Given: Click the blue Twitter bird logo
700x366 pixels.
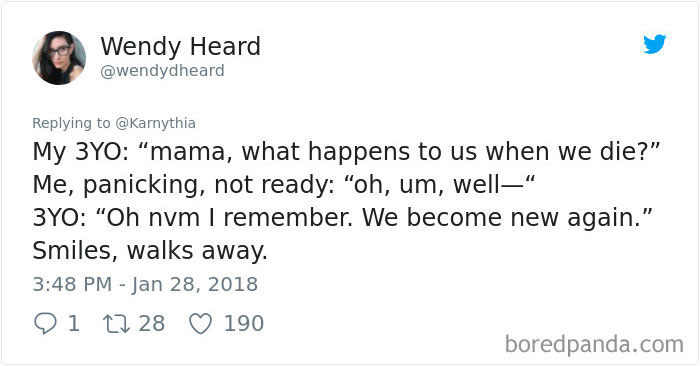Looking at the screenshot, I should tap(654, 44).
